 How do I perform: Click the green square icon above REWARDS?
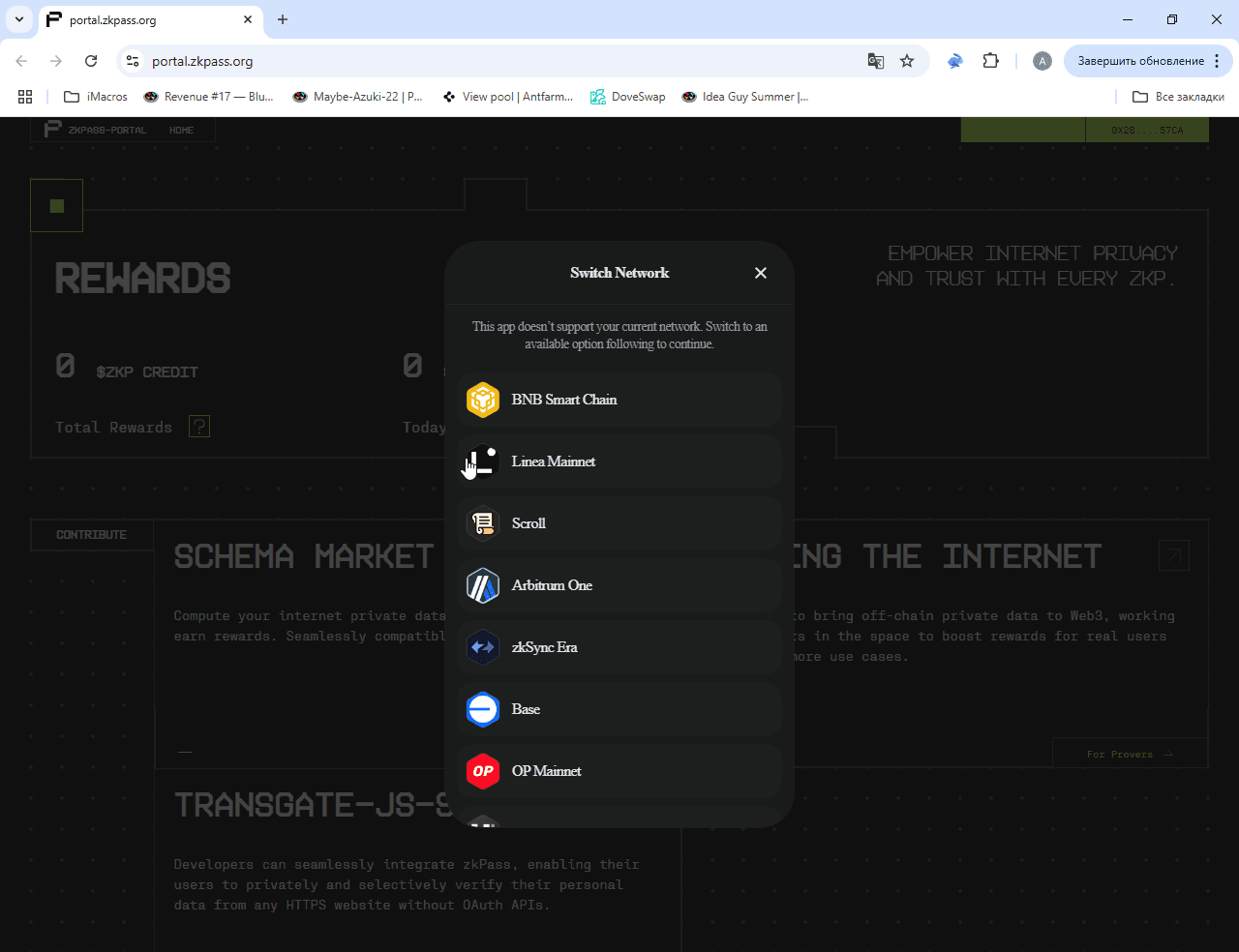pos(57,206)
